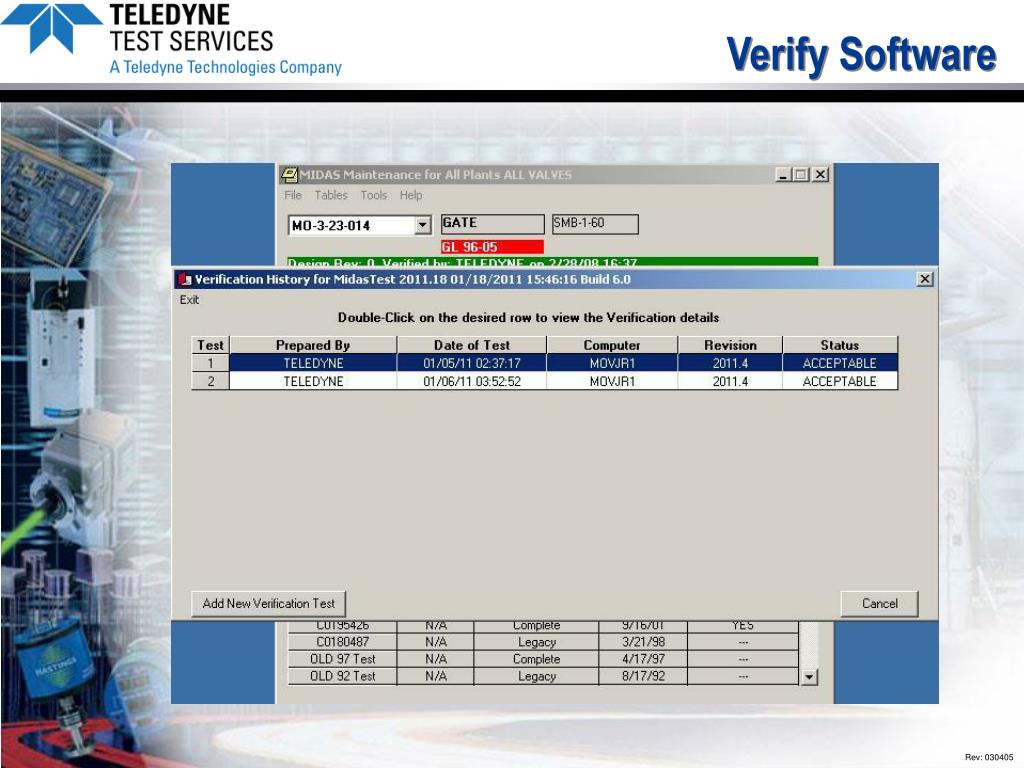This screenshot has height=768, width=1024.
Task: Select row header for test 1
Action: [210, 363]
